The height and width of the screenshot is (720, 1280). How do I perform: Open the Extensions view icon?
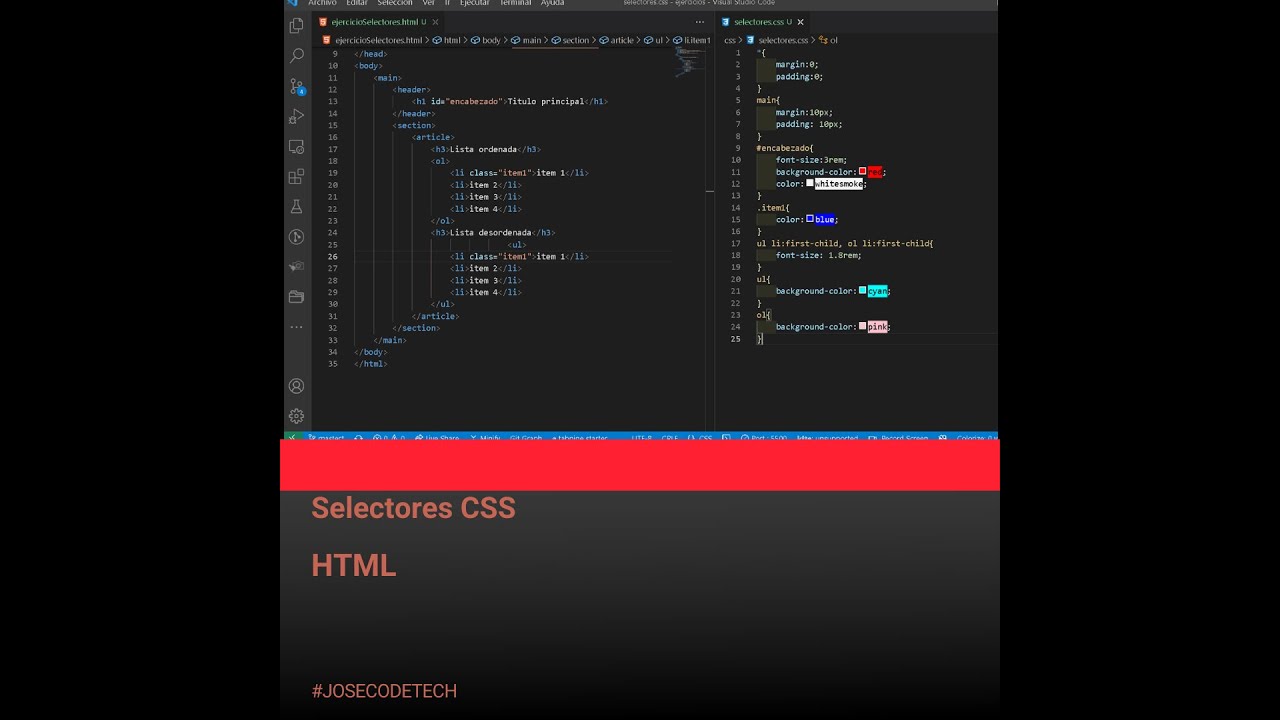click(x=296, y=176)
